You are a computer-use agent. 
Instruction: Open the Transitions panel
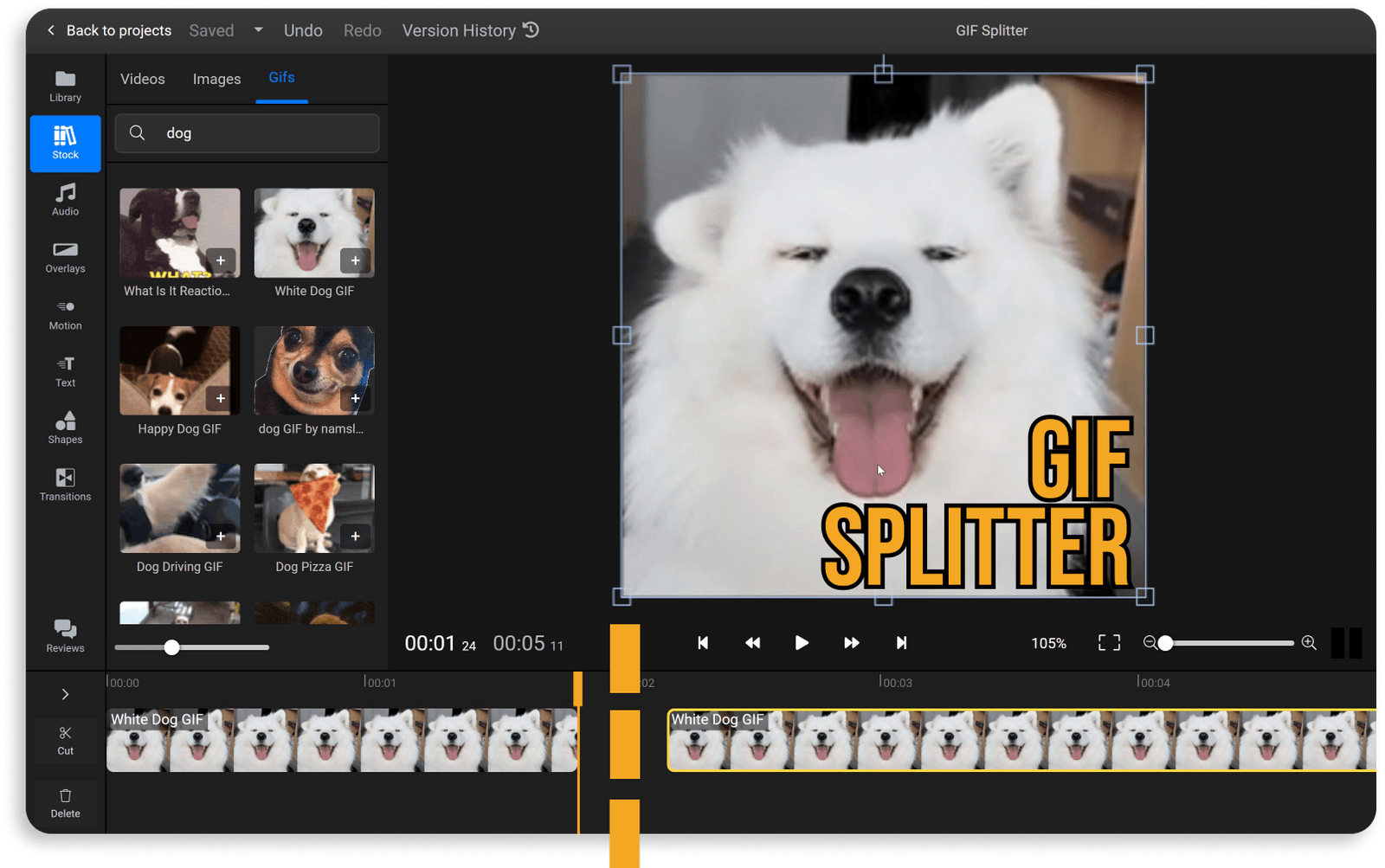click(x=65, y=484)
